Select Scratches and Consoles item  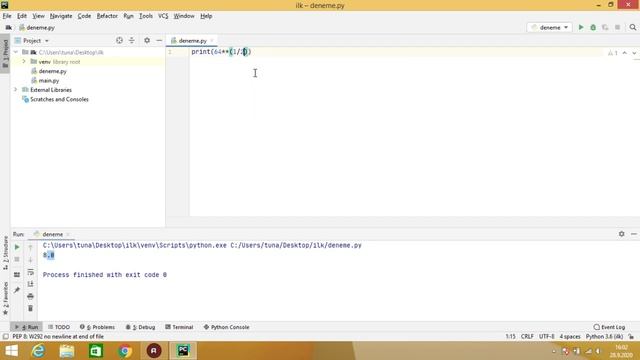(x=59, y=99)
